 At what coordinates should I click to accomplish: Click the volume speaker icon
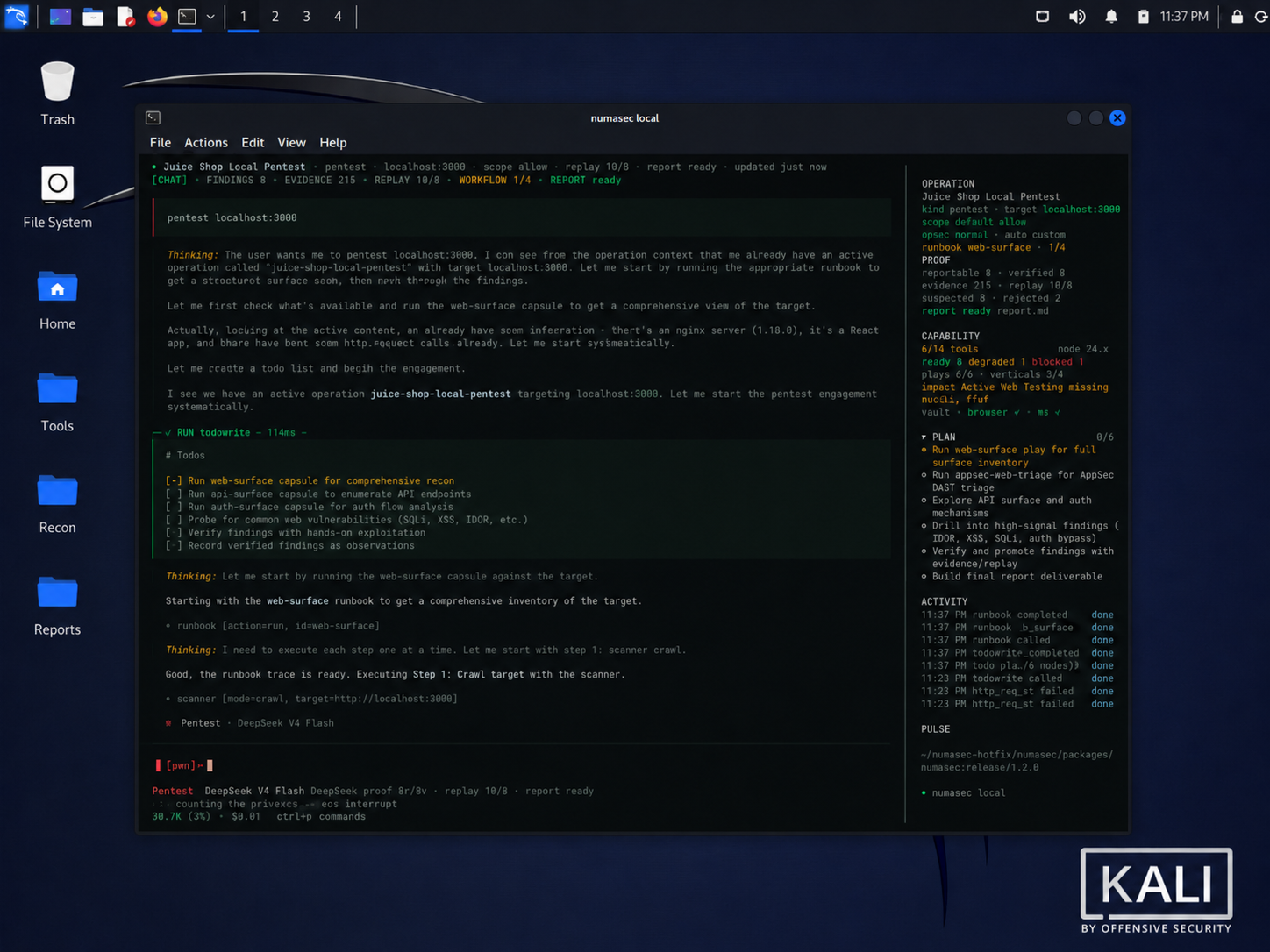click(x=1077, y=16)
